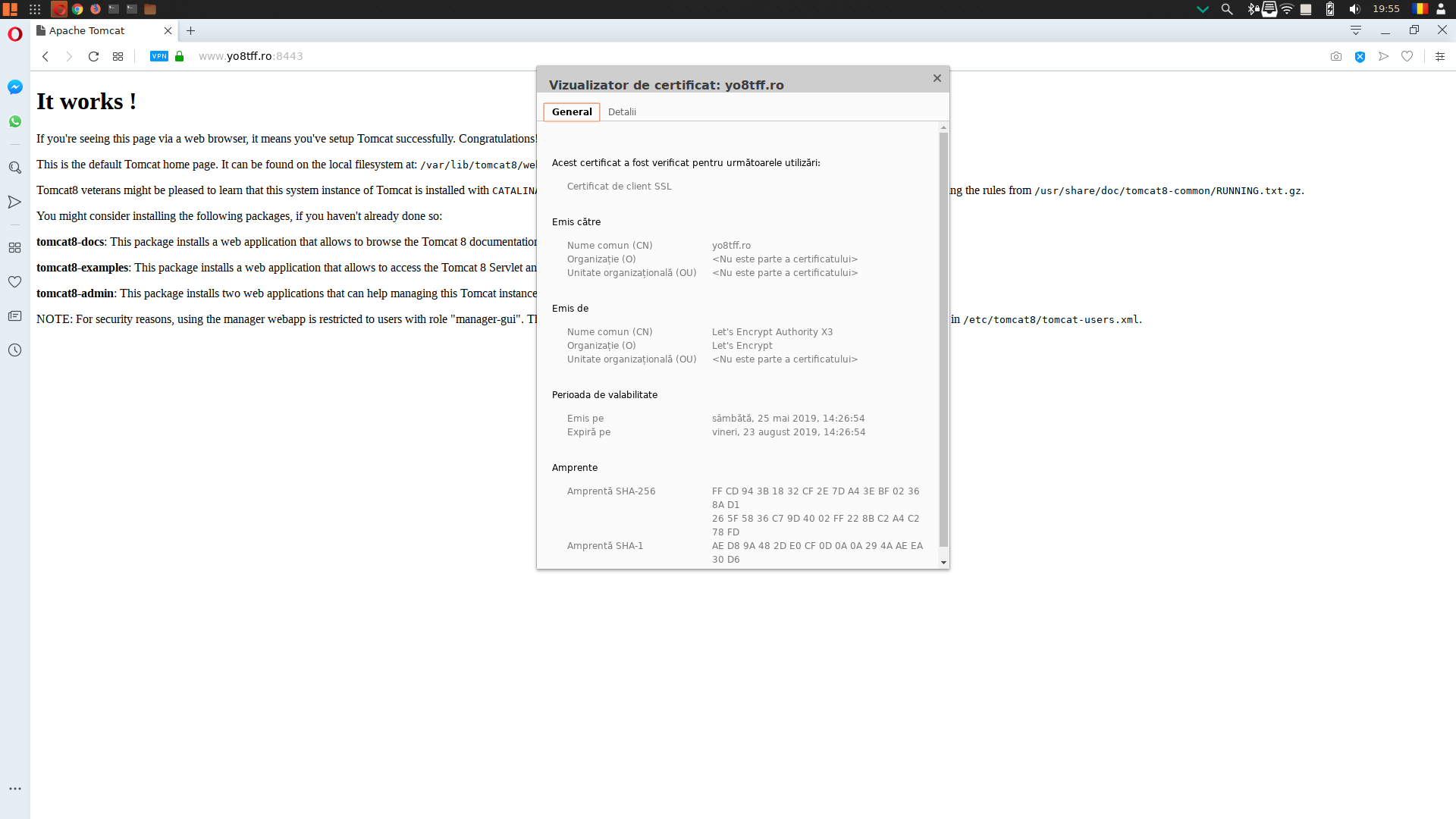This screenshot has width=1456, height=819.
Task: Open Speed Dial from the sidebar
Action: pos(15,248)
